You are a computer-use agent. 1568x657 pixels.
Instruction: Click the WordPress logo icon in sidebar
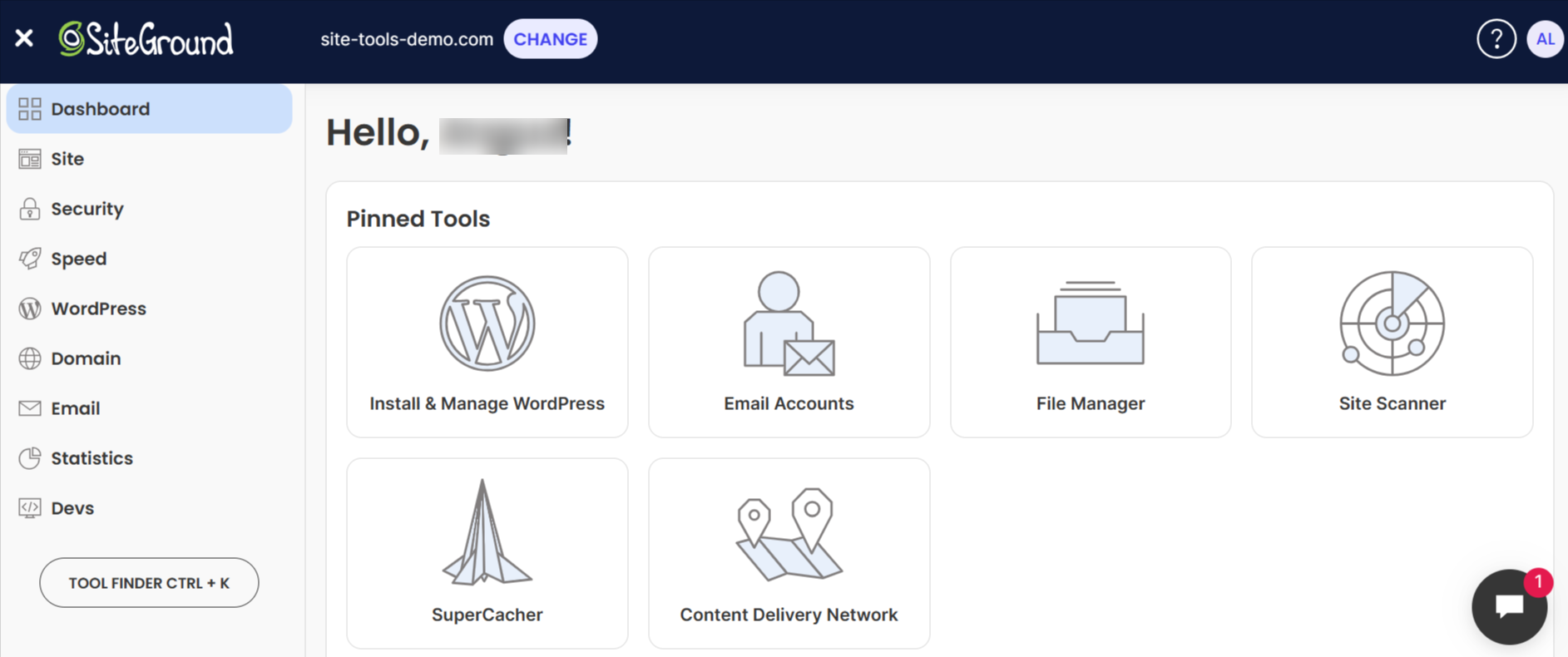(x=30, y=309)
